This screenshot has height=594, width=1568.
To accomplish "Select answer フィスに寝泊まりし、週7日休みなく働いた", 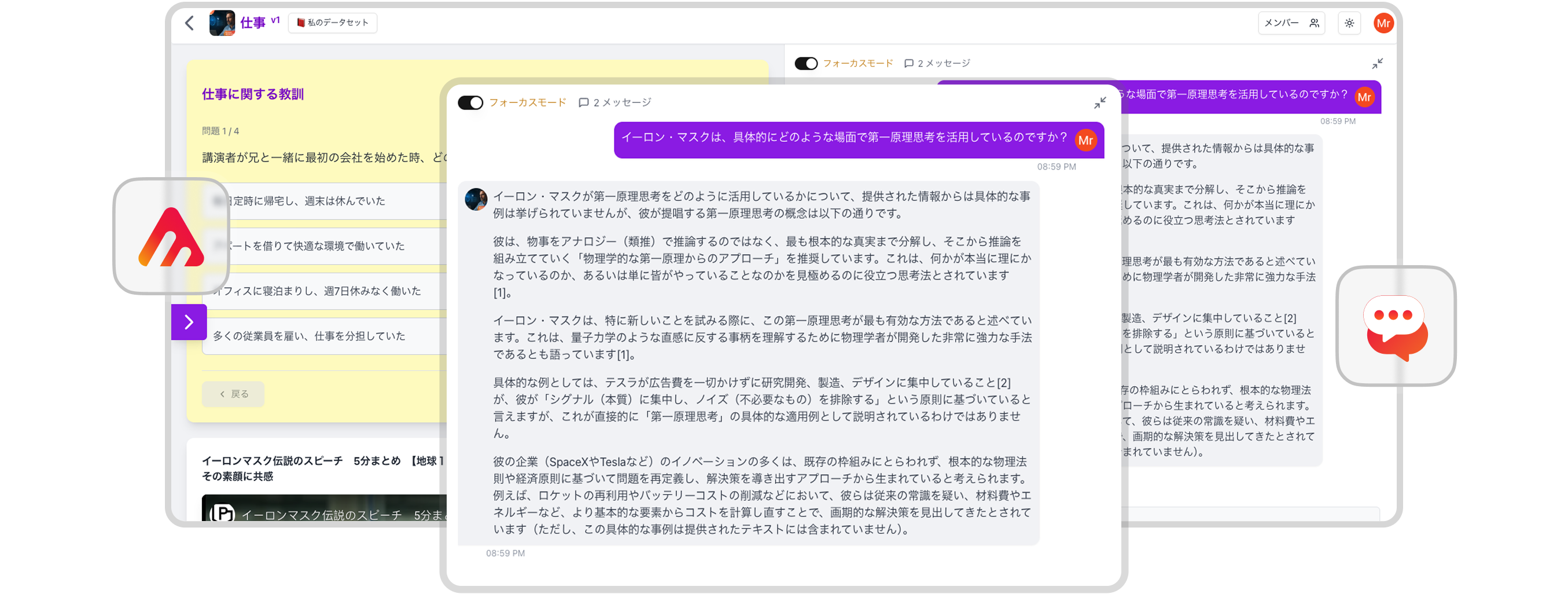I will tap(325, 291).
